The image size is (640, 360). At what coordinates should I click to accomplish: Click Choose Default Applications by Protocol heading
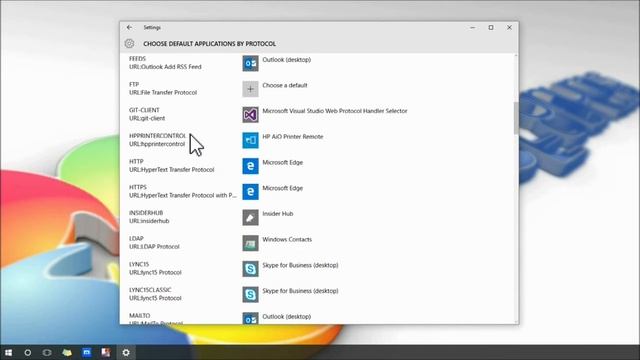[209, 44]
